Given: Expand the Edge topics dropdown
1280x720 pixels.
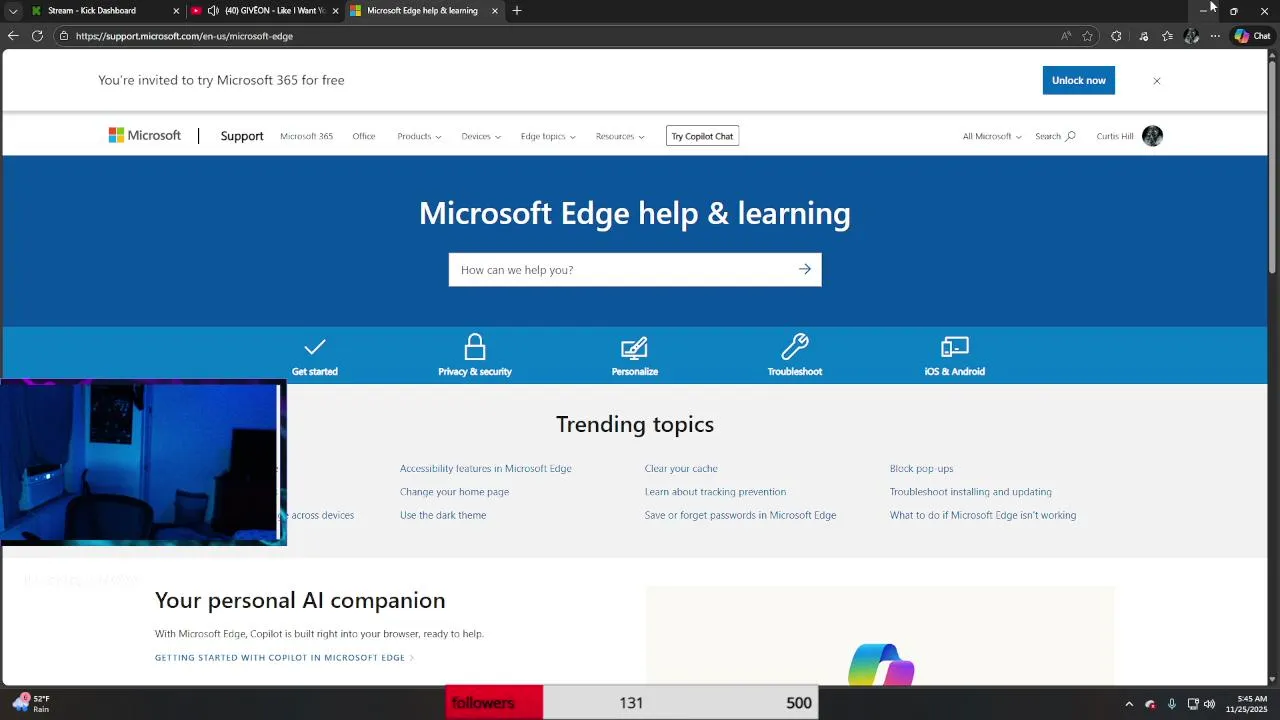Looking at the screenshot, I should [548, 136].
